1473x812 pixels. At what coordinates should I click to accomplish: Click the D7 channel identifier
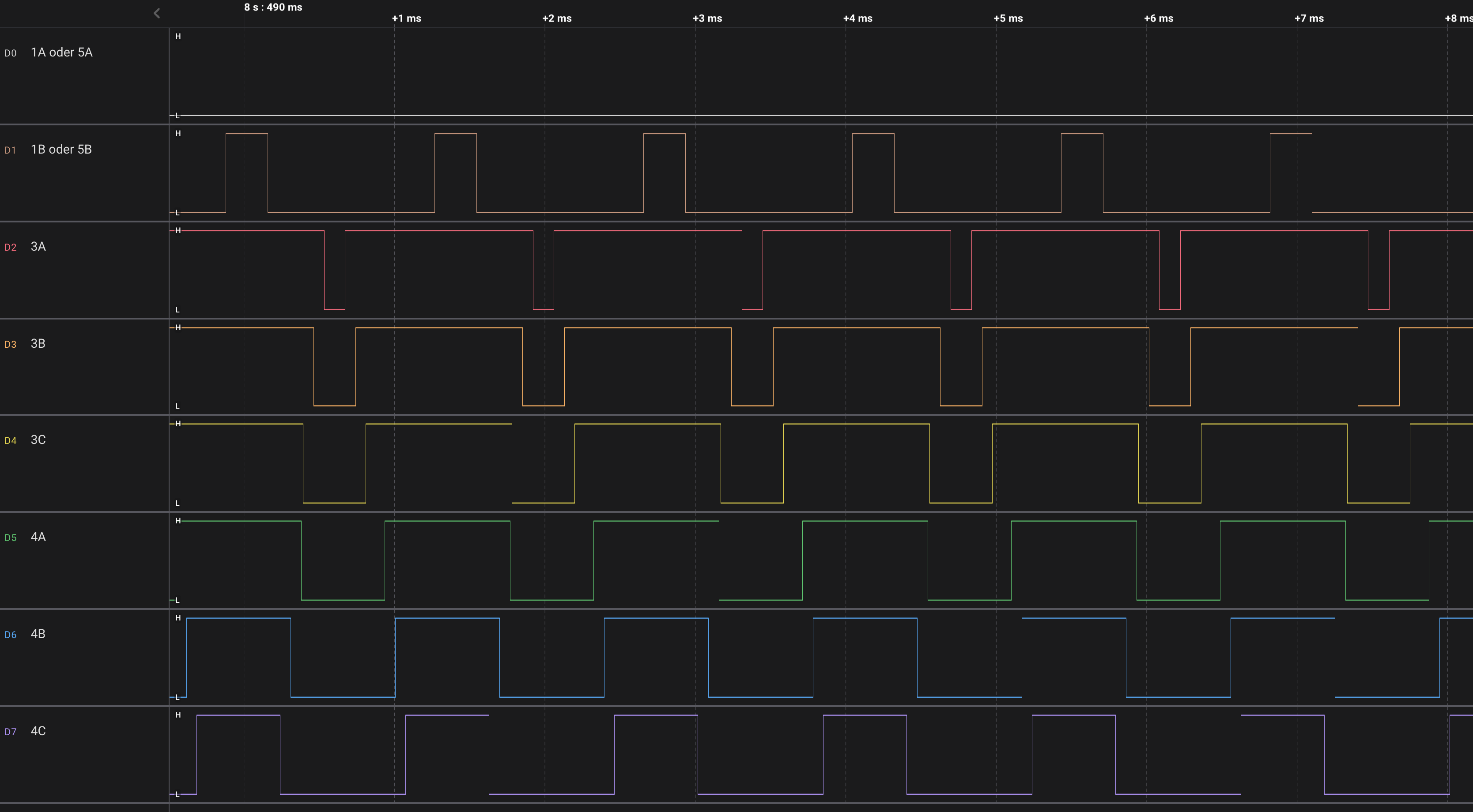10,732
